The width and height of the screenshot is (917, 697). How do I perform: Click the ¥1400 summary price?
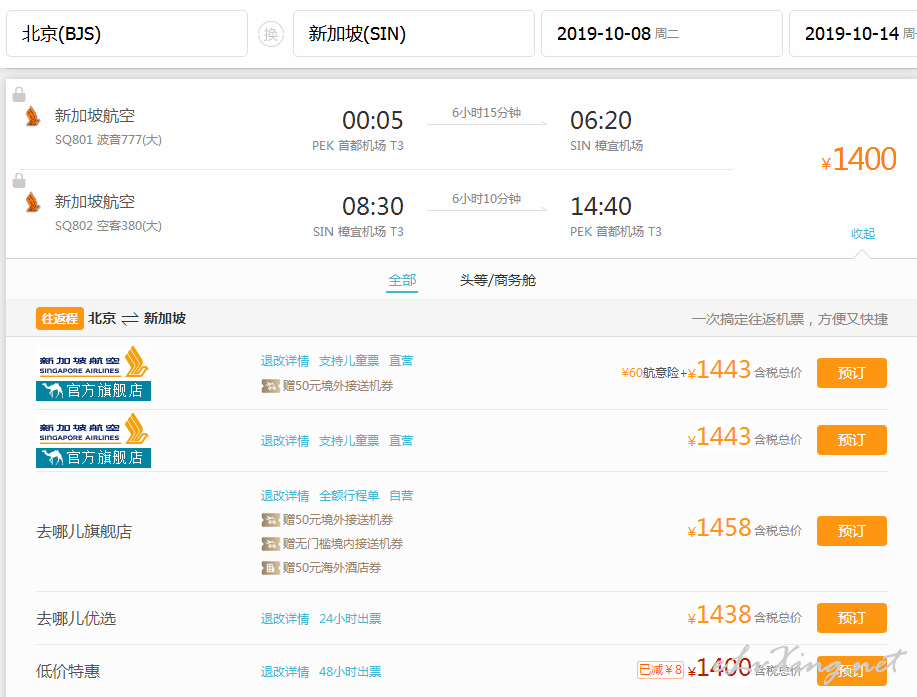click(859, 159)
